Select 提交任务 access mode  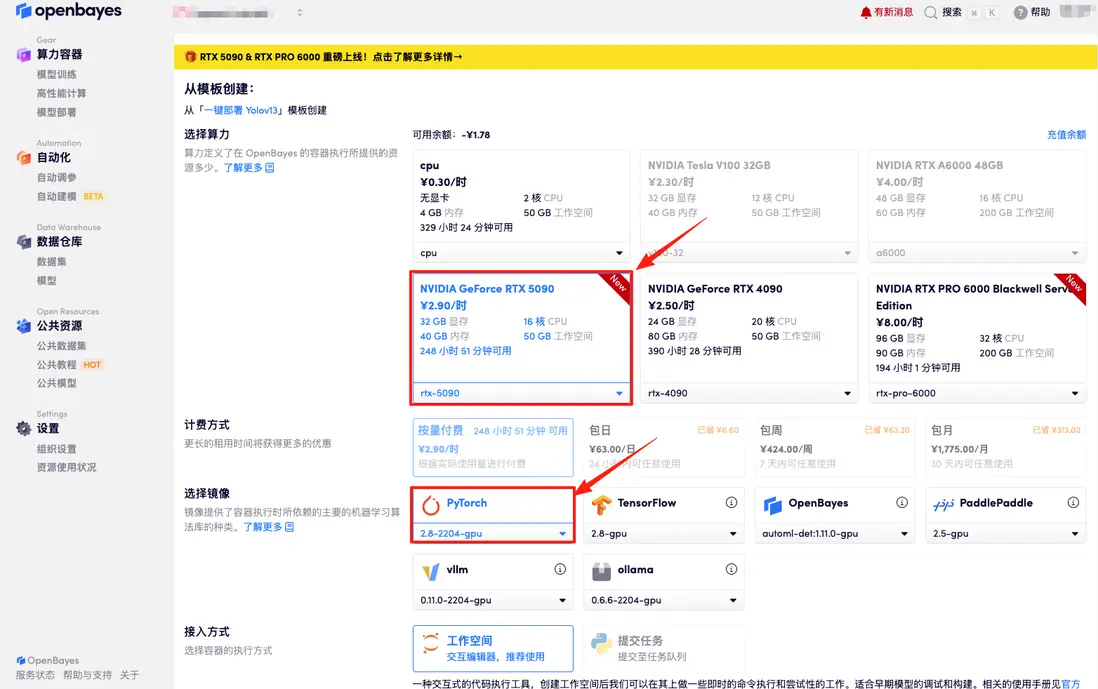[x=664, y=648]
